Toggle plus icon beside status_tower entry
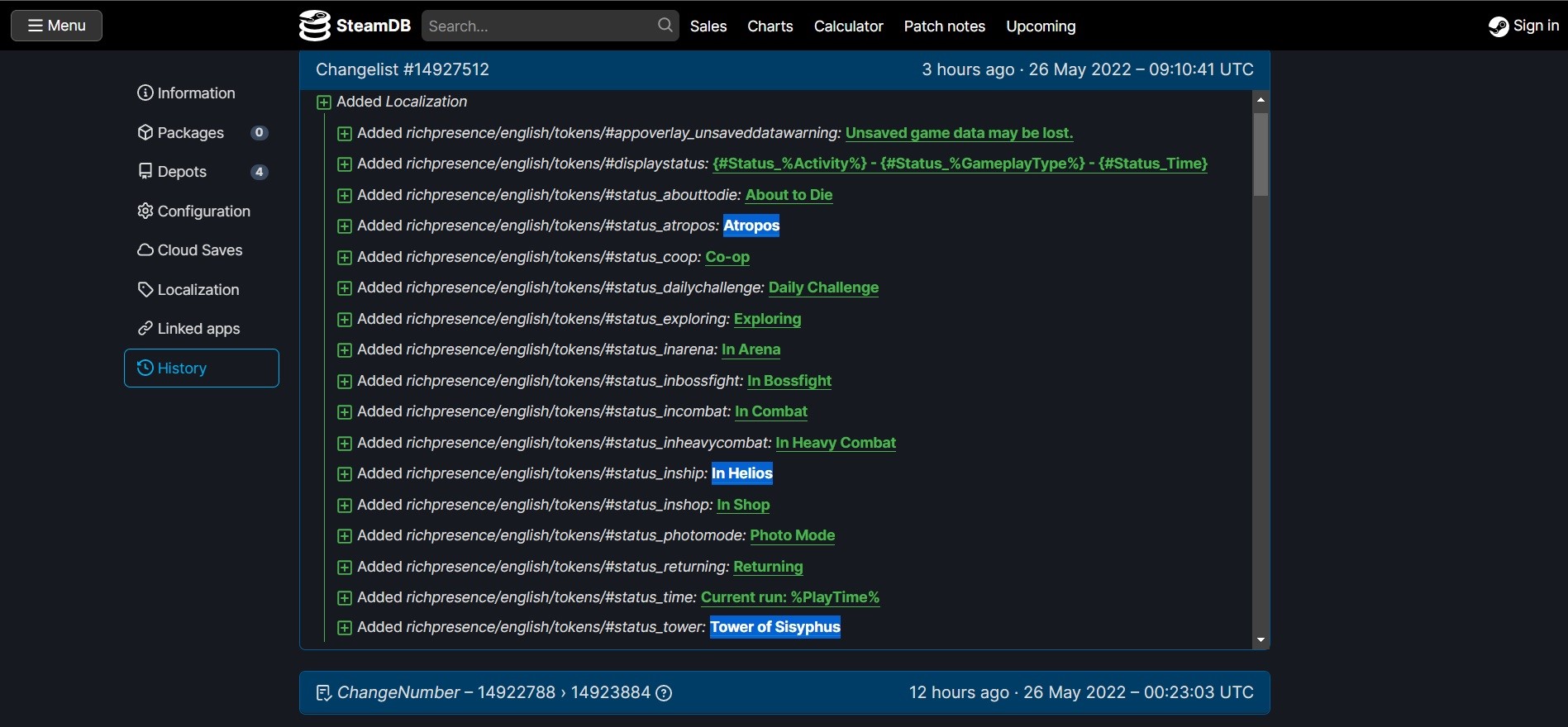This screenshot has width=1568, height=727. click(345, 628)
